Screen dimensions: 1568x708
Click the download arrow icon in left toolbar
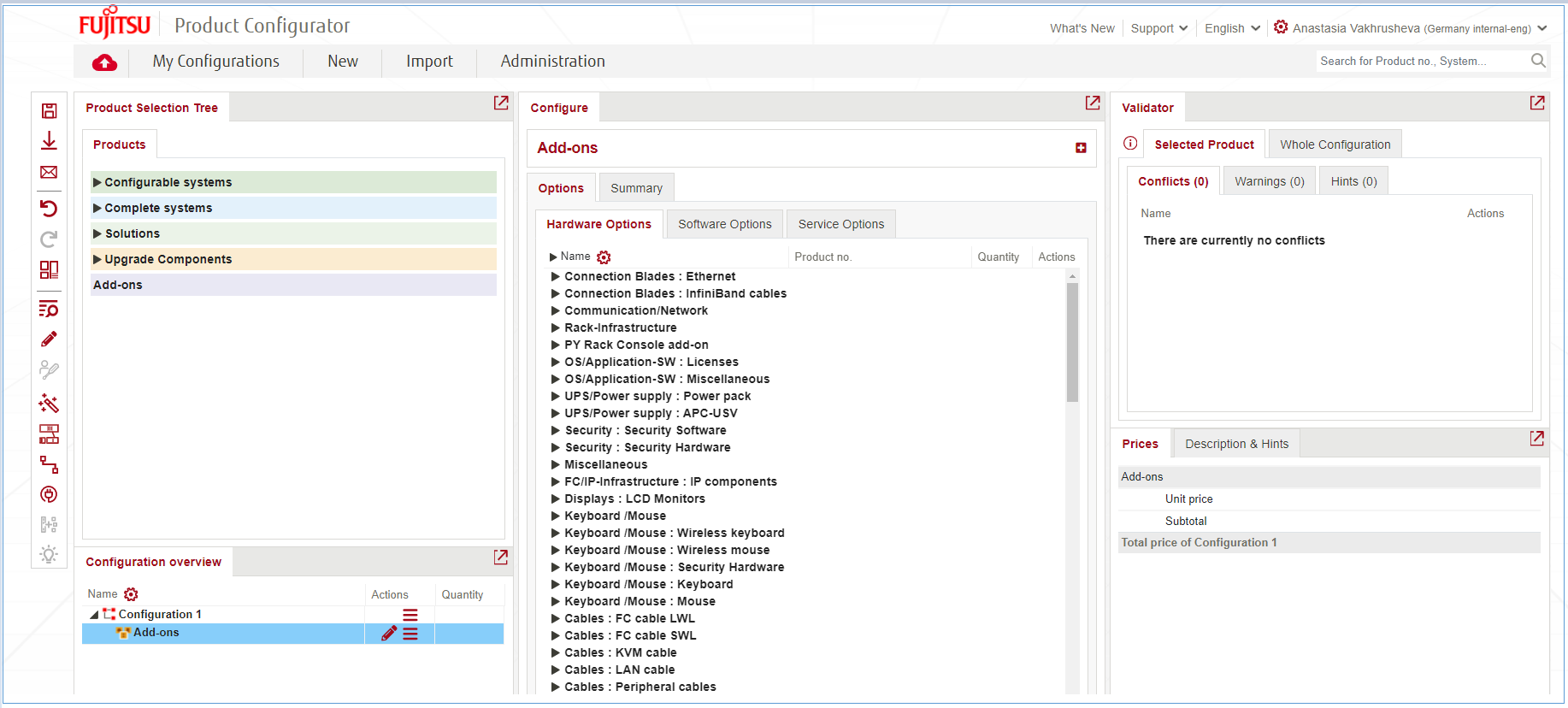pyautogui.click(x=49, y=141)
